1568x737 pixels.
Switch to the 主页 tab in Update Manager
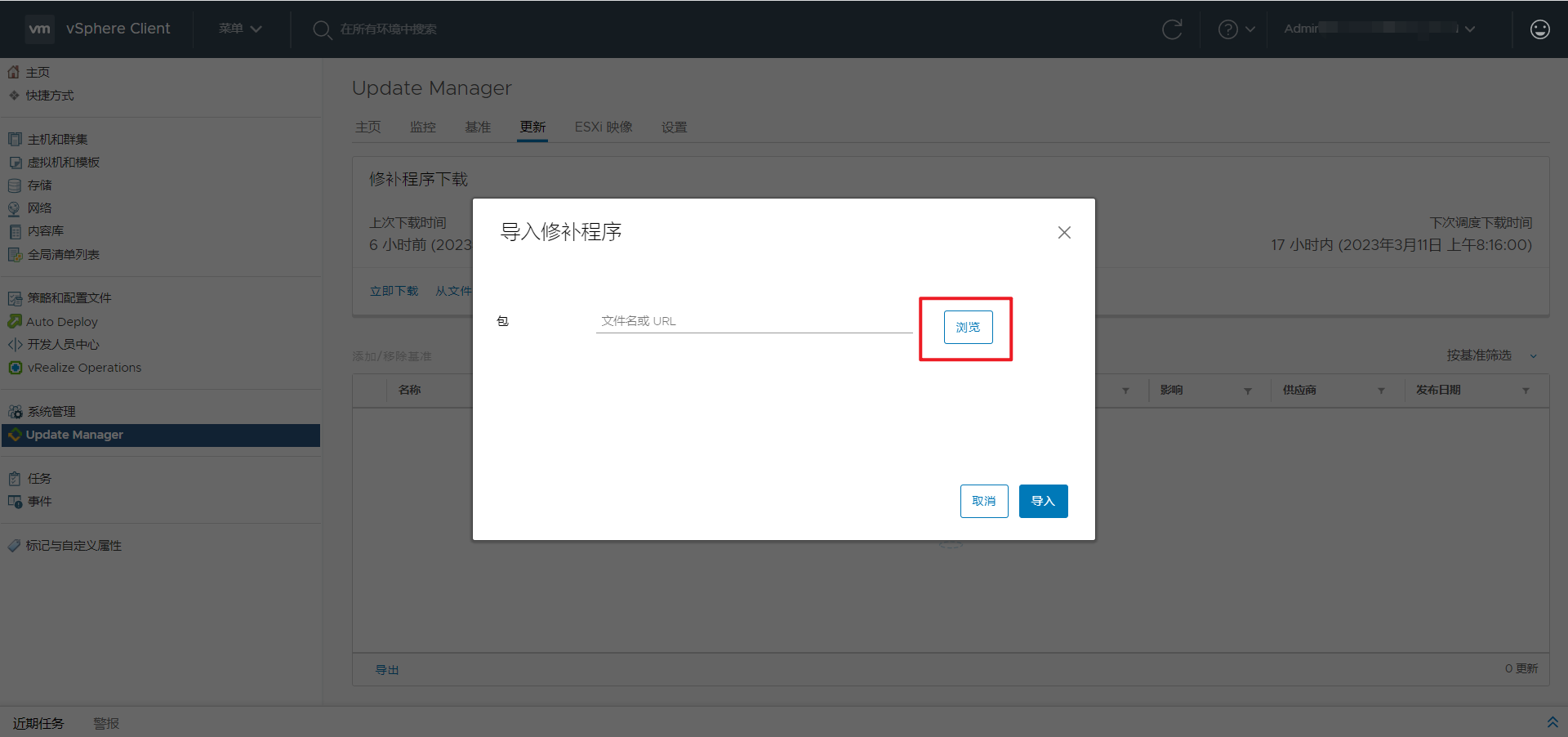coord(368,127)
